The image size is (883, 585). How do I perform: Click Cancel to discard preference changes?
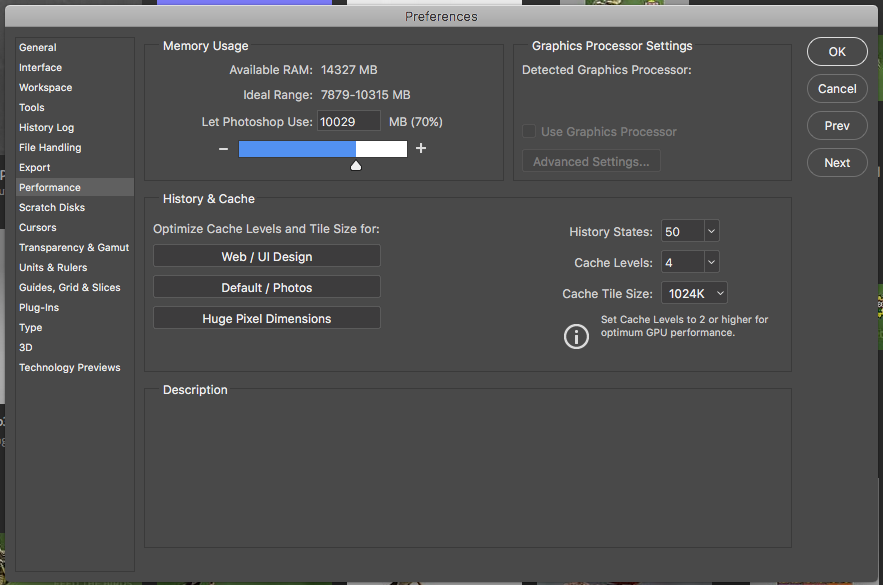coord(837,89)
